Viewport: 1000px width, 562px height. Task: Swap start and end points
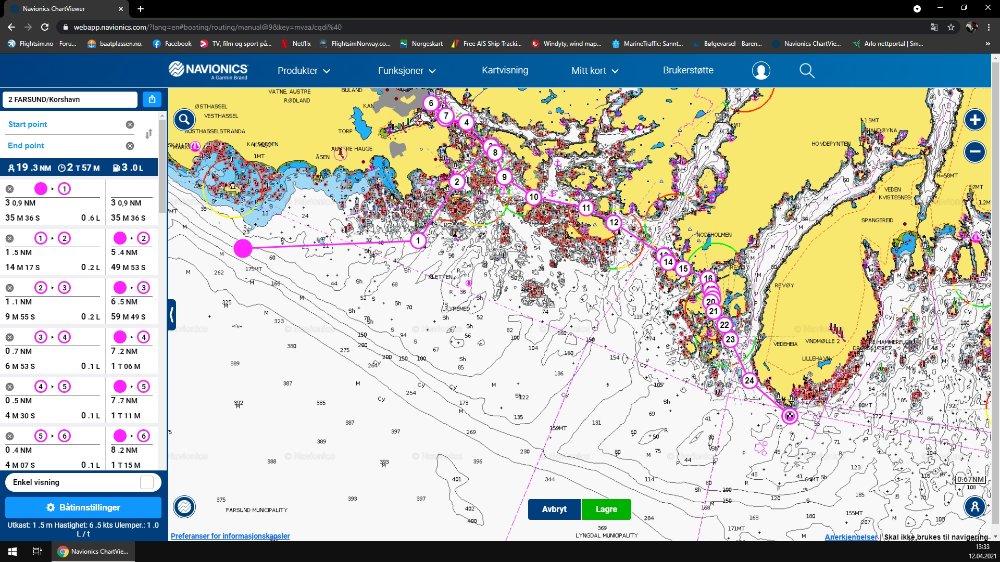coord(149,134)
